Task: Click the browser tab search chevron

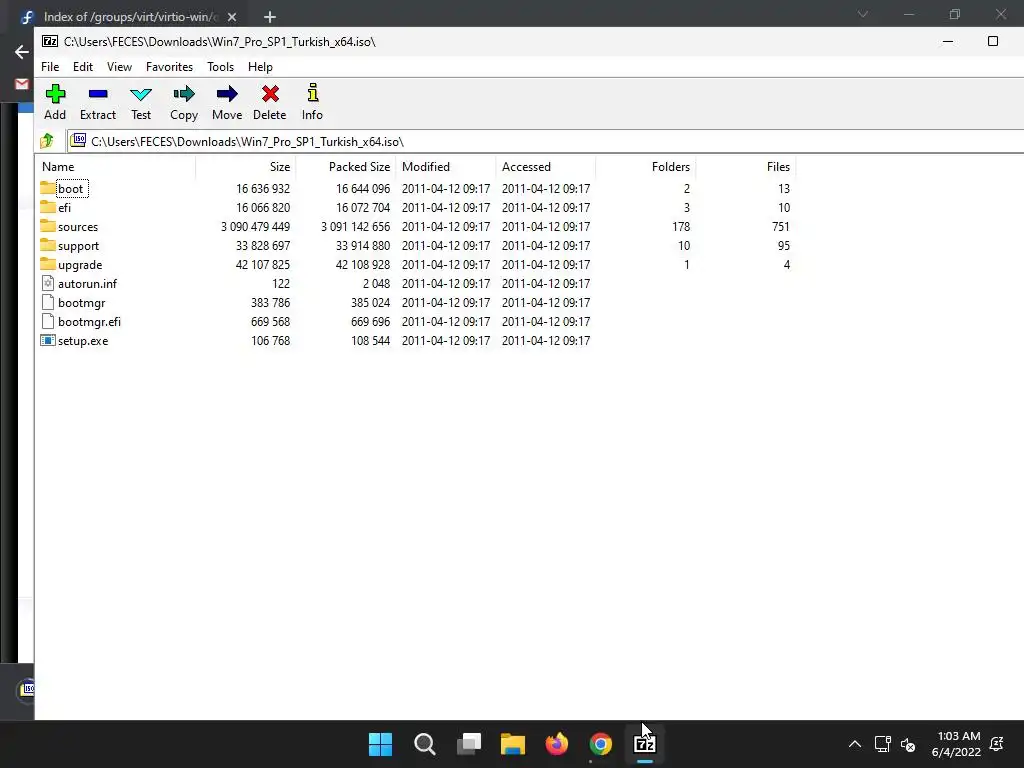Action: click(x=863, y=14)
